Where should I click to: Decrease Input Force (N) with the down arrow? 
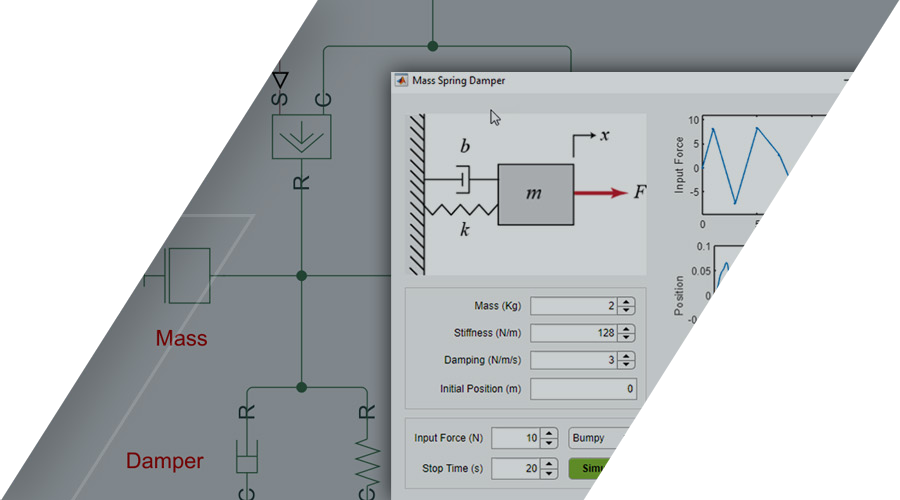click(549, 443)
